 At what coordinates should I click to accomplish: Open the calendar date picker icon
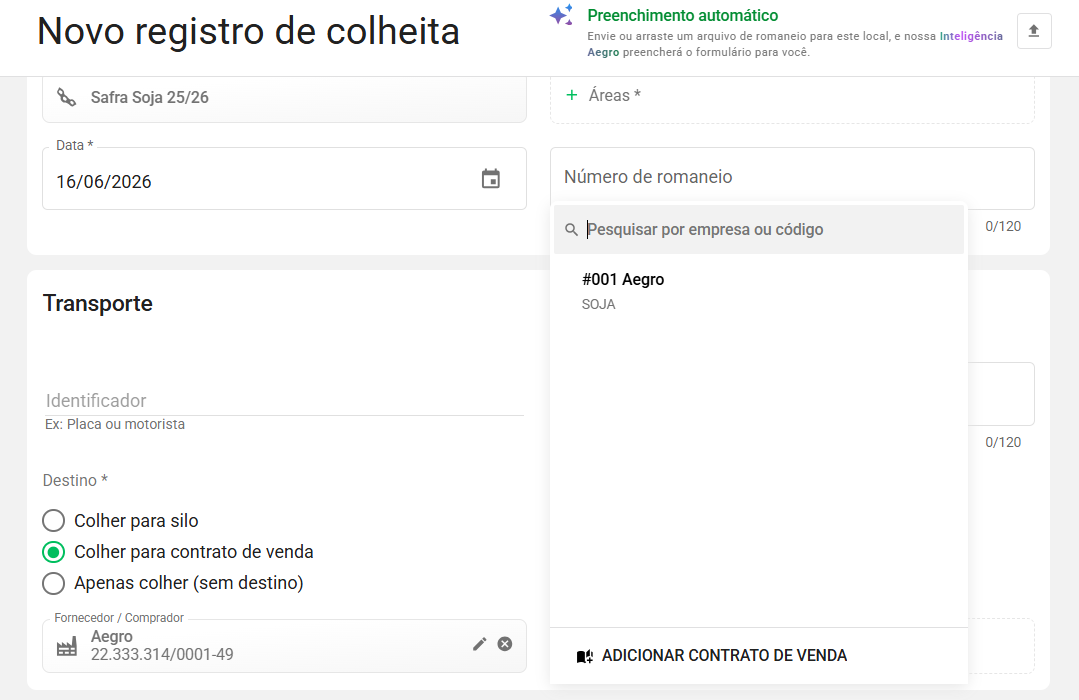491,179
